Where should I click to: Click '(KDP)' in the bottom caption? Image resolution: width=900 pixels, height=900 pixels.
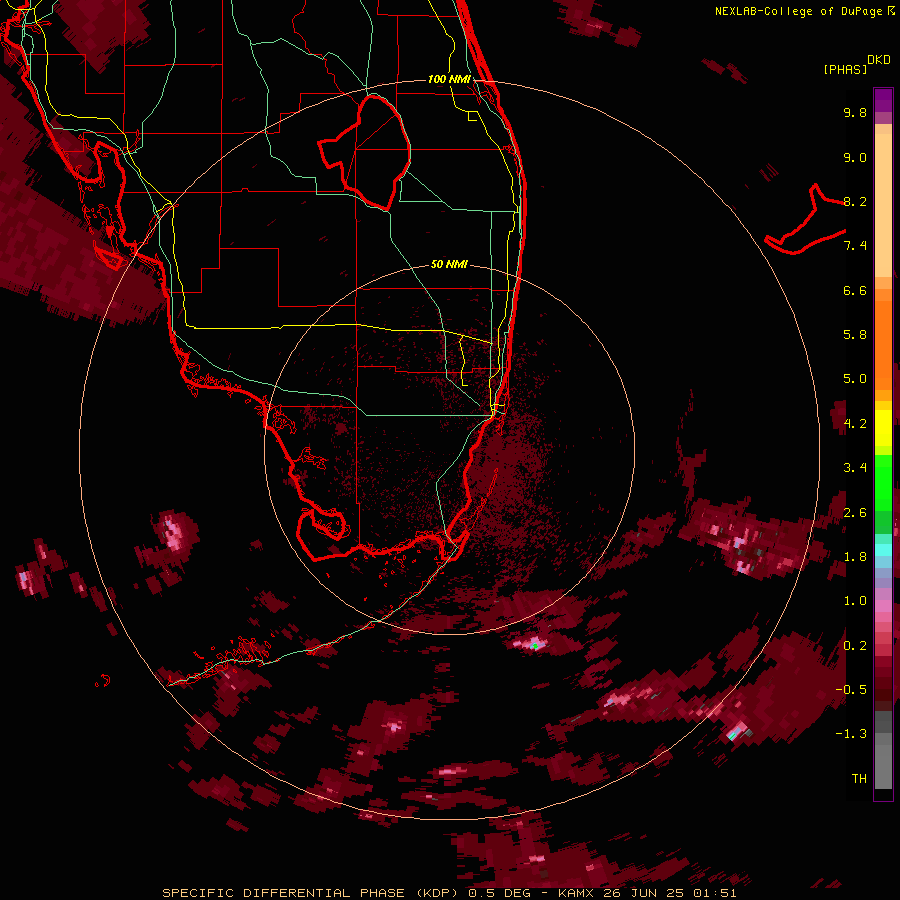tap(438, 893)
